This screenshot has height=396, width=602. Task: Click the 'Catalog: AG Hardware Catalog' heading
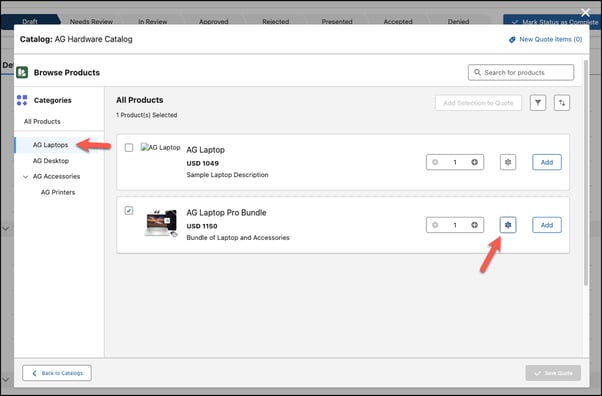[x=76, y=39]
